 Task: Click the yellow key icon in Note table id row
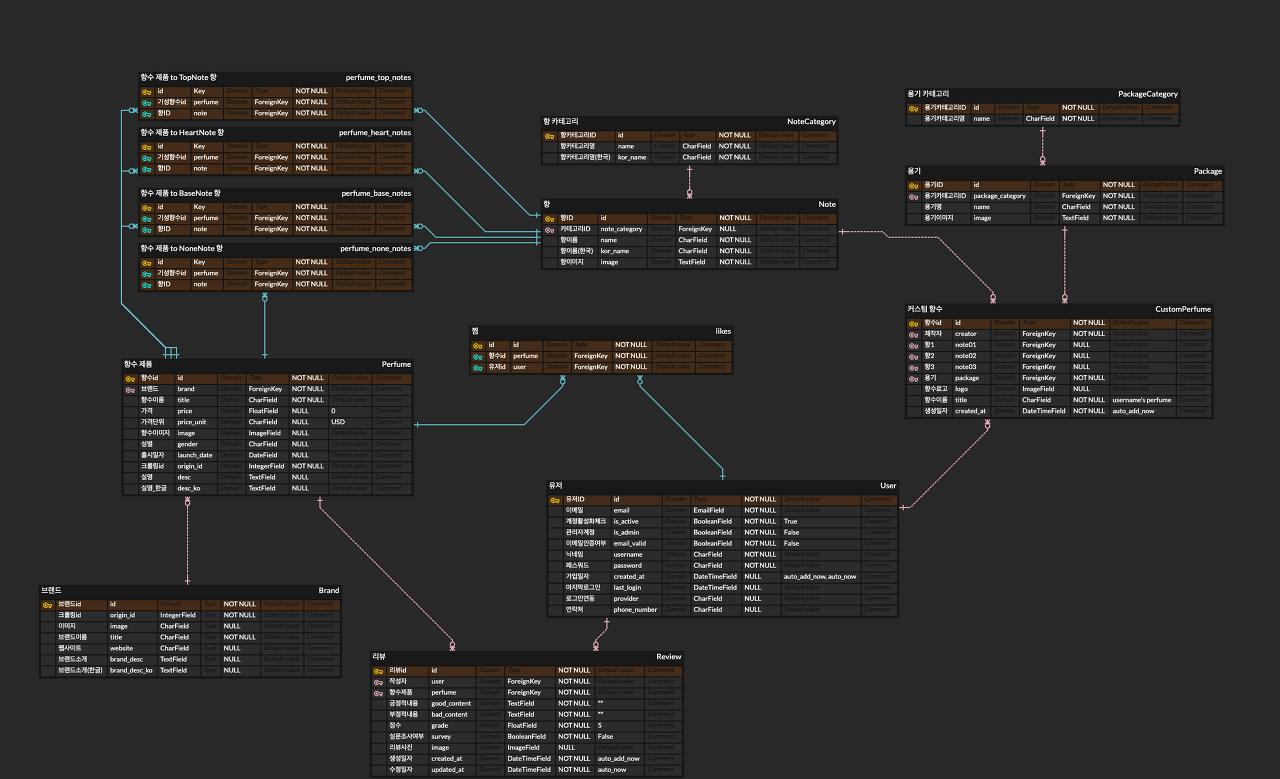coord(549,218)
